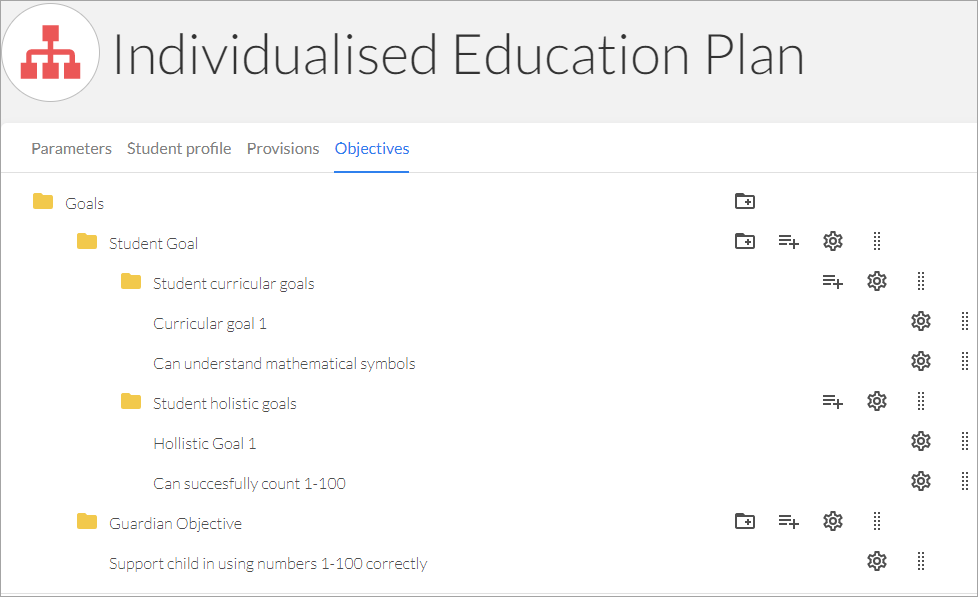This screenshot has width=978, height=597.
Task: Click drag handle for Can succesfully count 1-100
Action: coord(965,481)
